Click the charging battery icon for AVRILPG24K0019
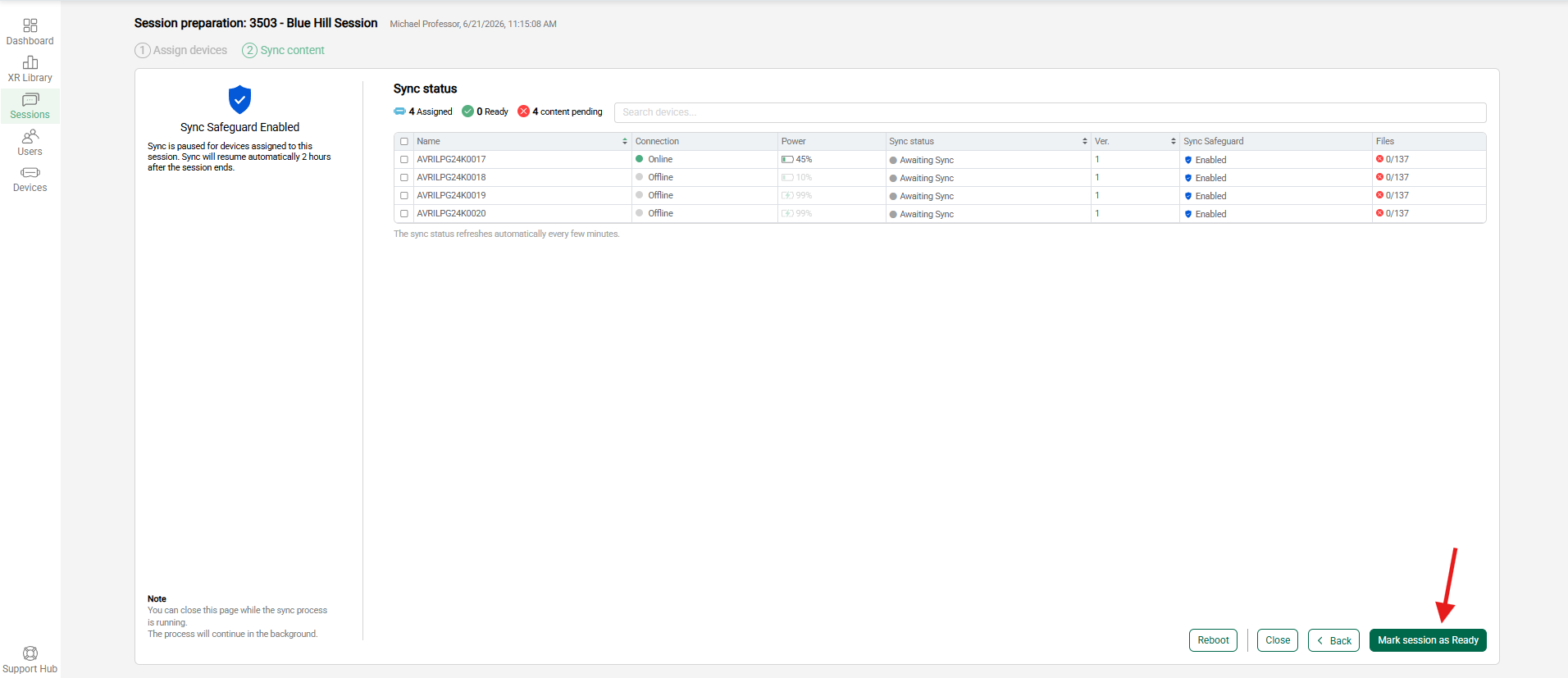 coord(787,196)
